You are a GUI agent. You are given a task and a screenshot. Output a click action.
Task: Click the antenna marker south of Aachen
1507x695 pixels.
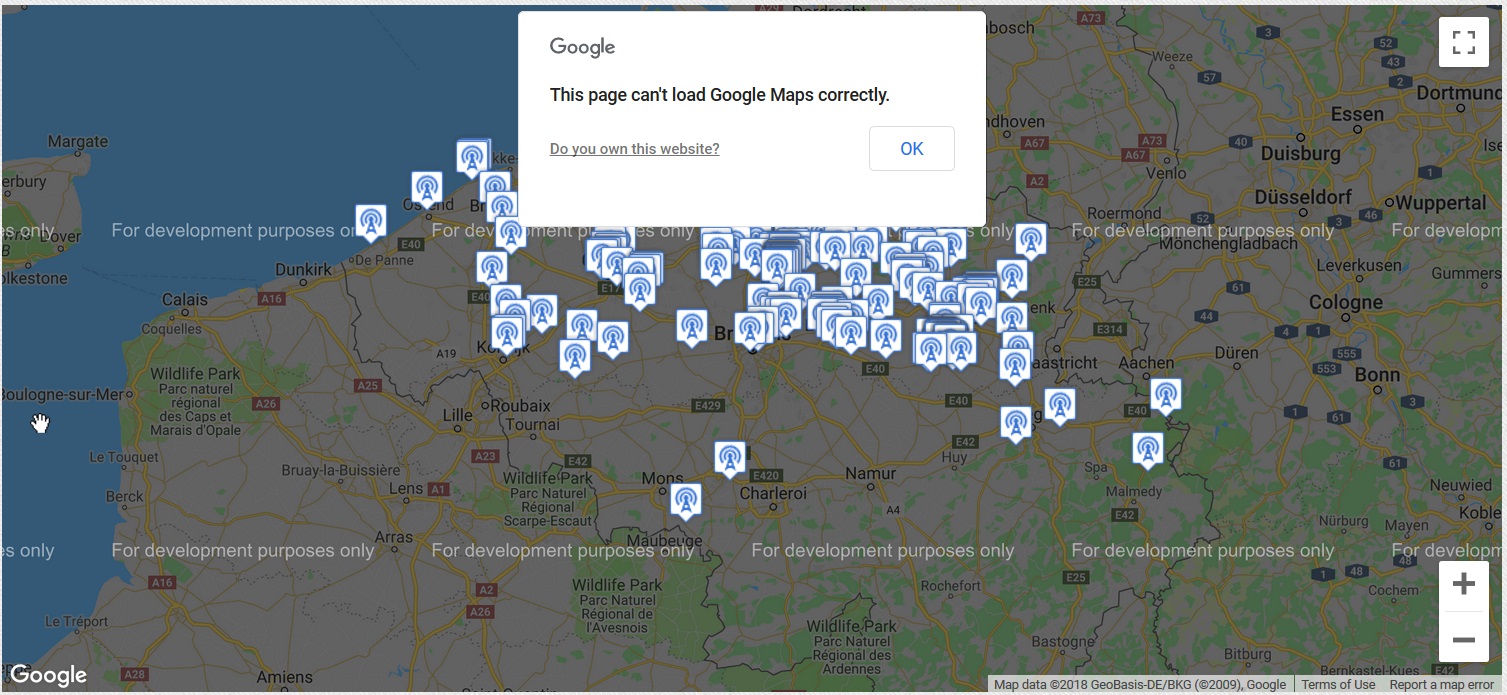click(x=1165, y=395)
